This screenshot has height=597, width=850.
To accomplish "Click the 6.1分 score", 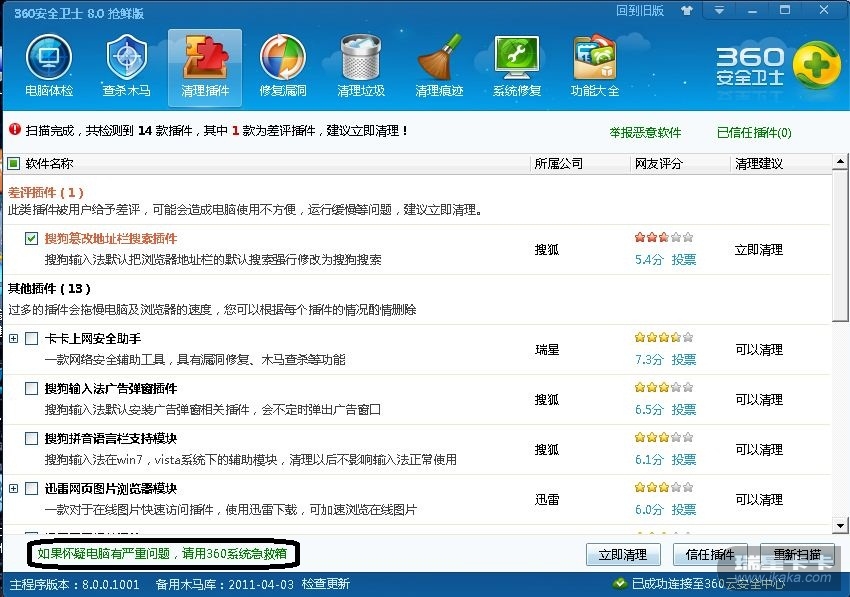I will (649, 460).
